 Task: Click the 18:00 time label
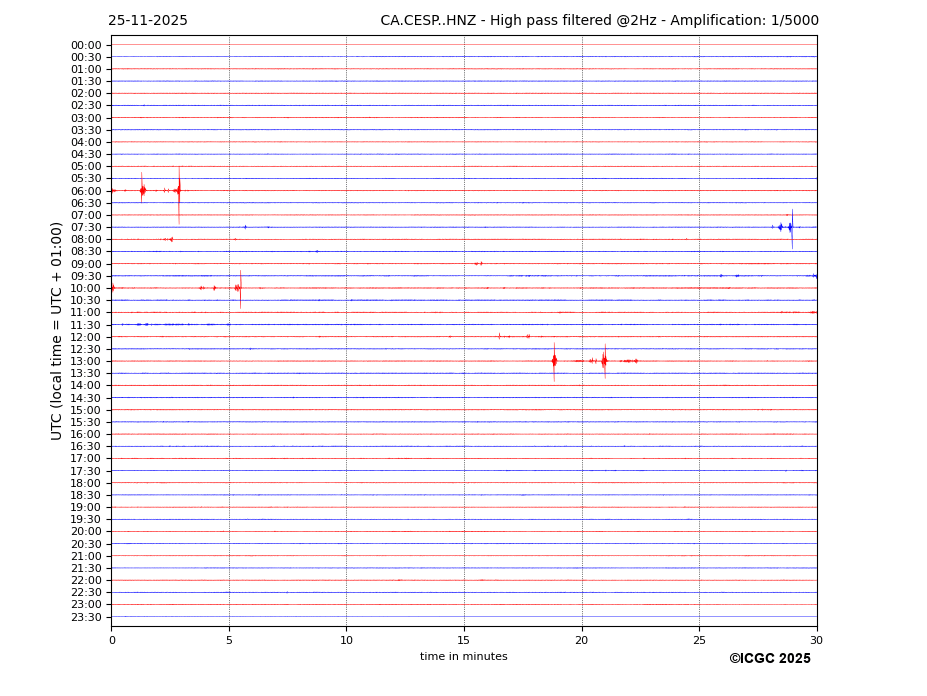point(86,483)
